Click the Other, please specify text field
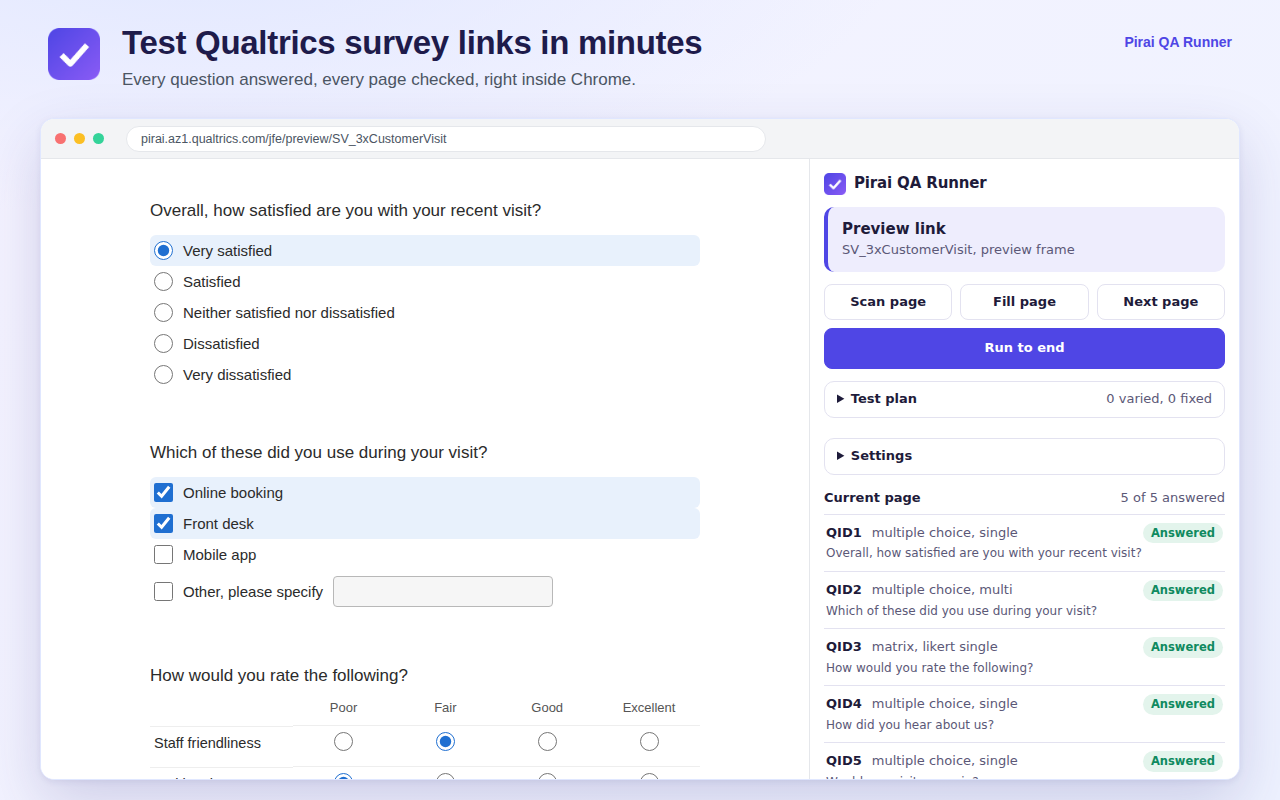 [443, 591]
